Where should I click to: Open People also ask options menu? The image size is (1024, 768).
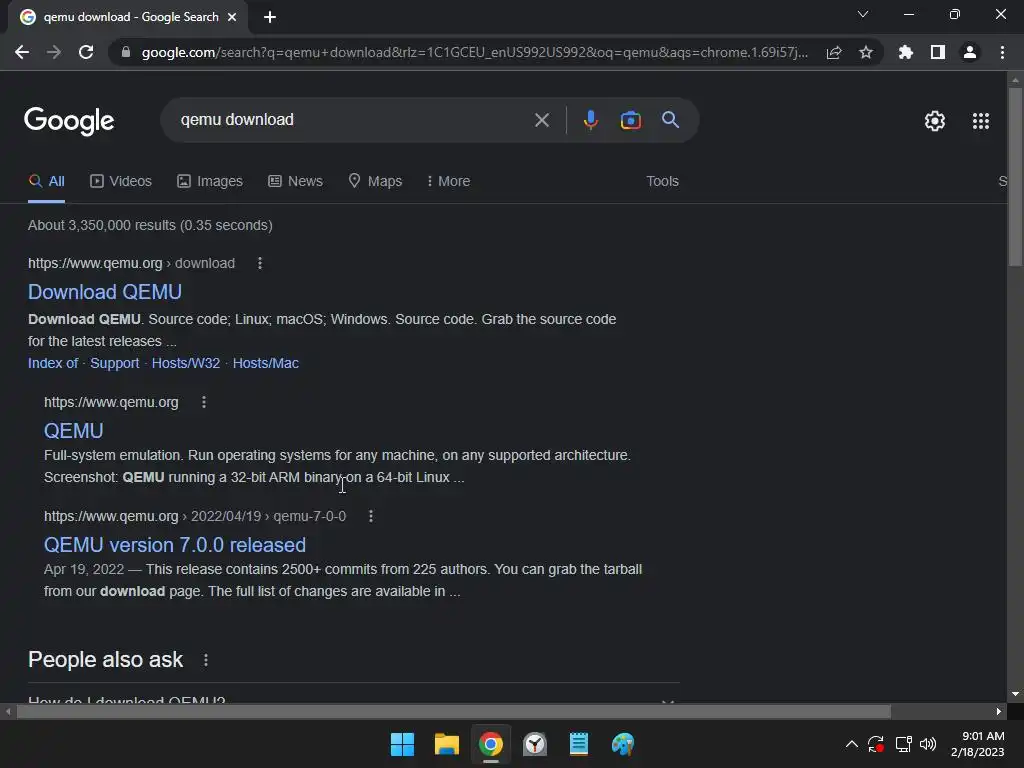[206, 660]
